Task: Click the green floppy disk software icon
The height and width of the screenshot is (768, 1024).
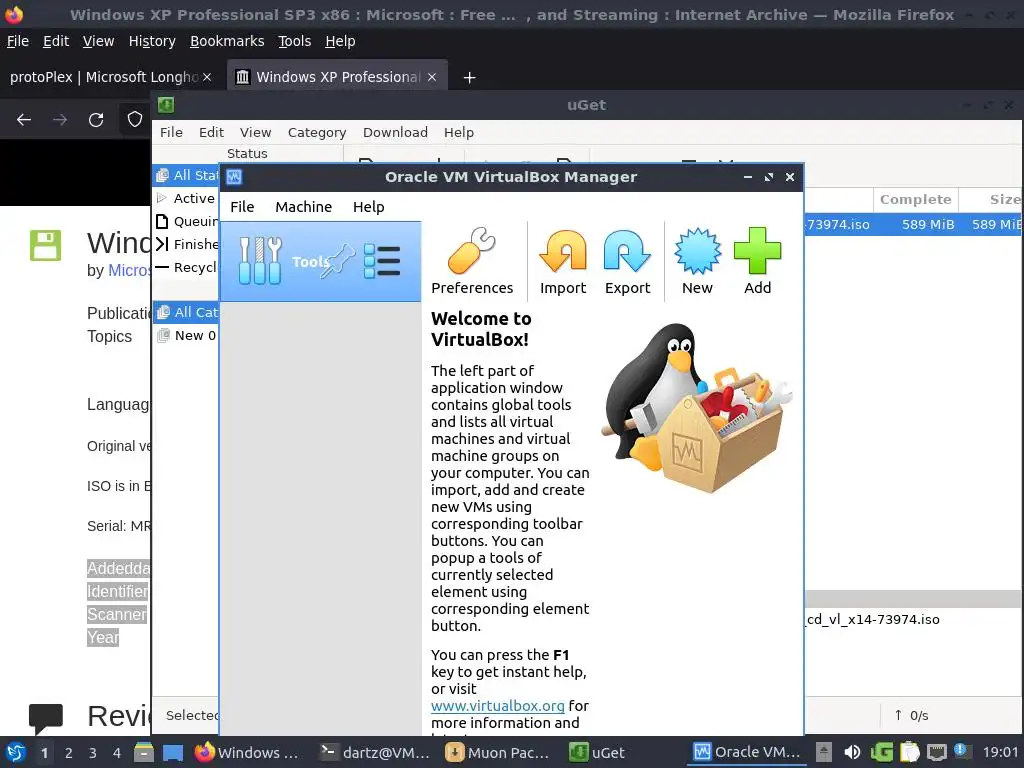Action: (45, 246)
